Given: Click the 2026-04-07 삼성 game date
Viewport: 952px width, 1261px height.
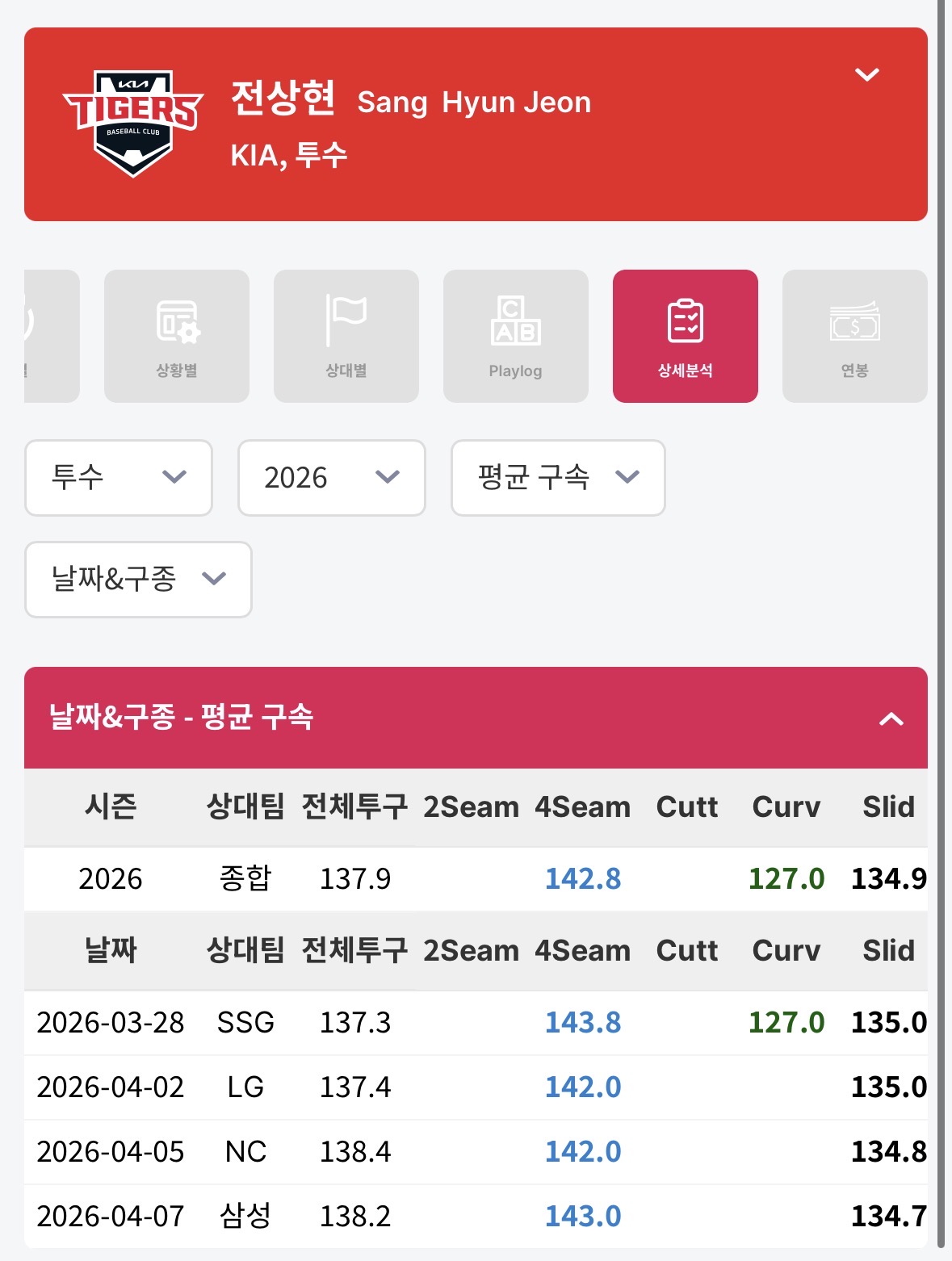Looking at the screenshot, I should tap(111, 1216).
